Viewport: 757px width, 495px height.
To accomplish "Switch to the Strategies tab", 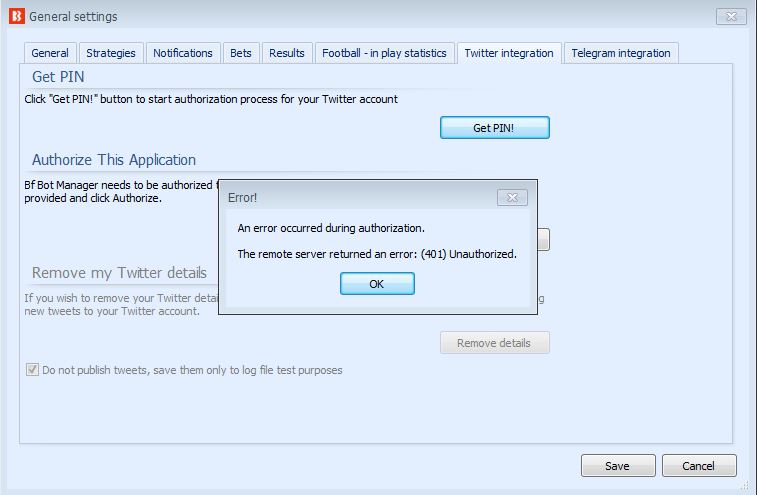I will pos(111,53).
